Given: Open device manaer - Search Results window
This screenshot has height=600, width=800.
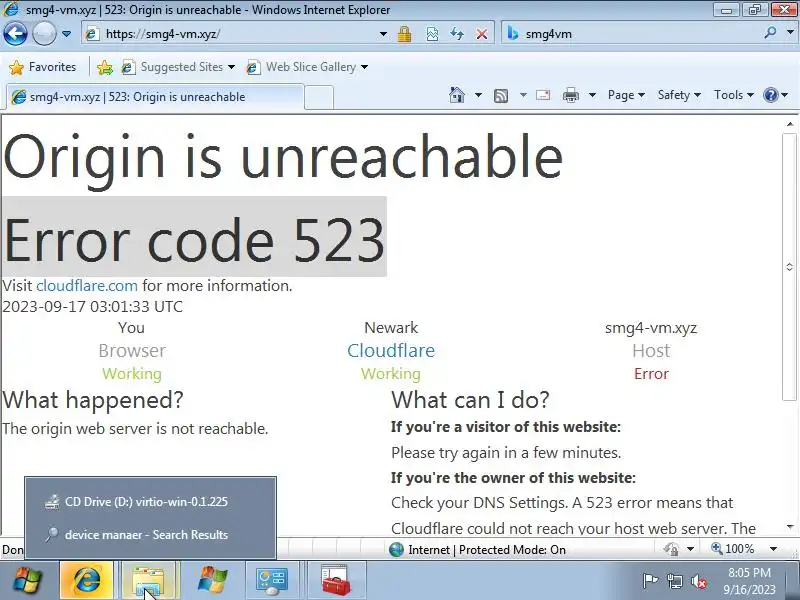Looking at the screenshot, I should point(151,535).
